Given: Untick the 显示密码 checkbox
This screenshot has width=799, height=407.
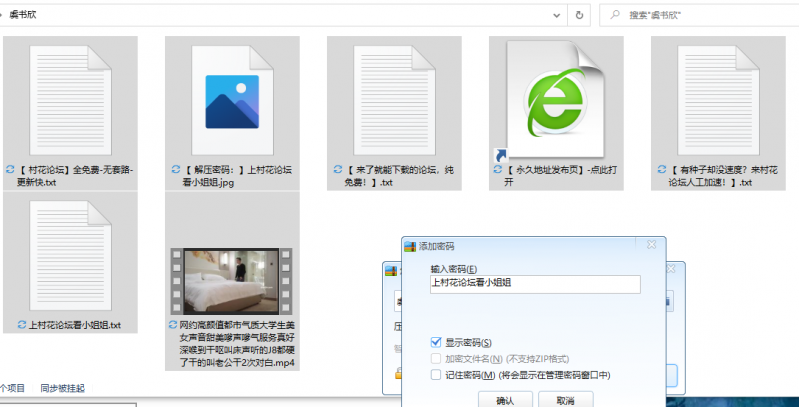Looking at the screenshot, I should coord(436,342).
